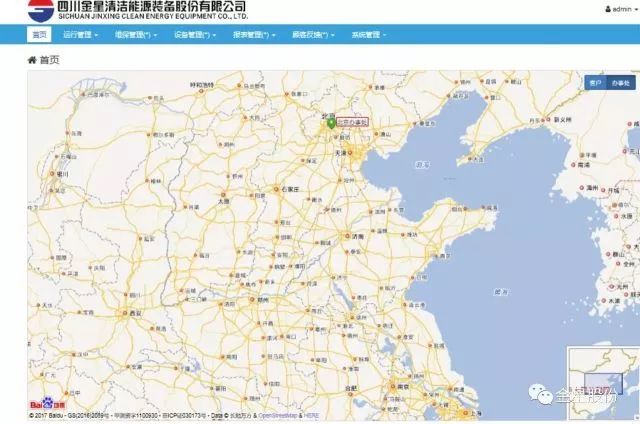Switch the map to the 客户 view
This screenshot has width=640, height=424.
(x=596, y=83)
